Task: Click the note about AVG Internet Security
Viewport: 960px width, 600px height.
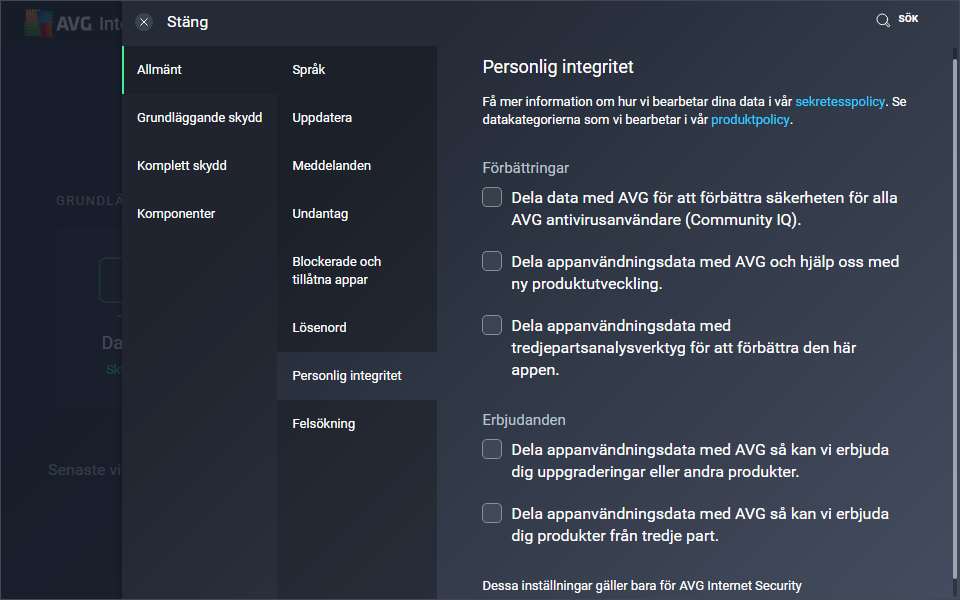Action: pos(642,586)
